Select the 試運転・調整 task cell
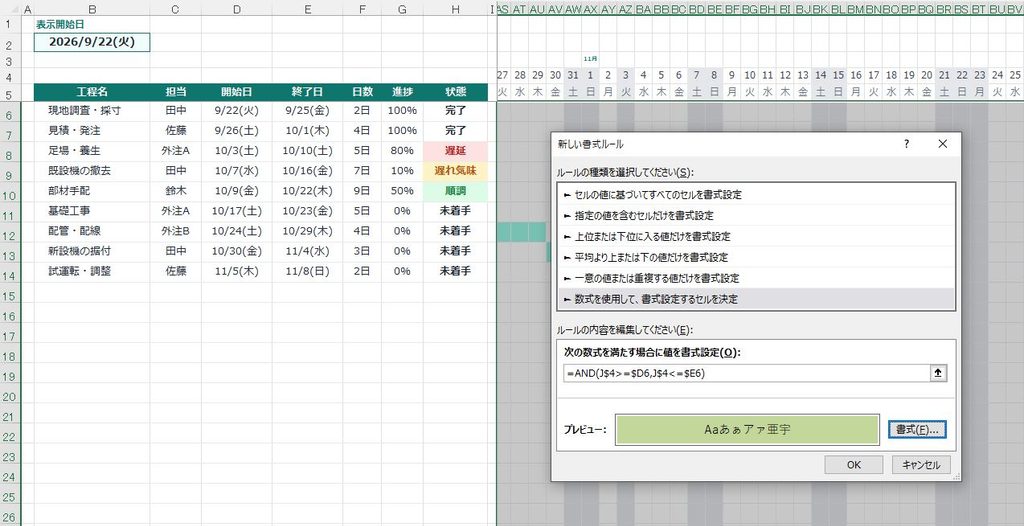The width and height of the screenshot is (1024, 526). (x=92, y=271)
